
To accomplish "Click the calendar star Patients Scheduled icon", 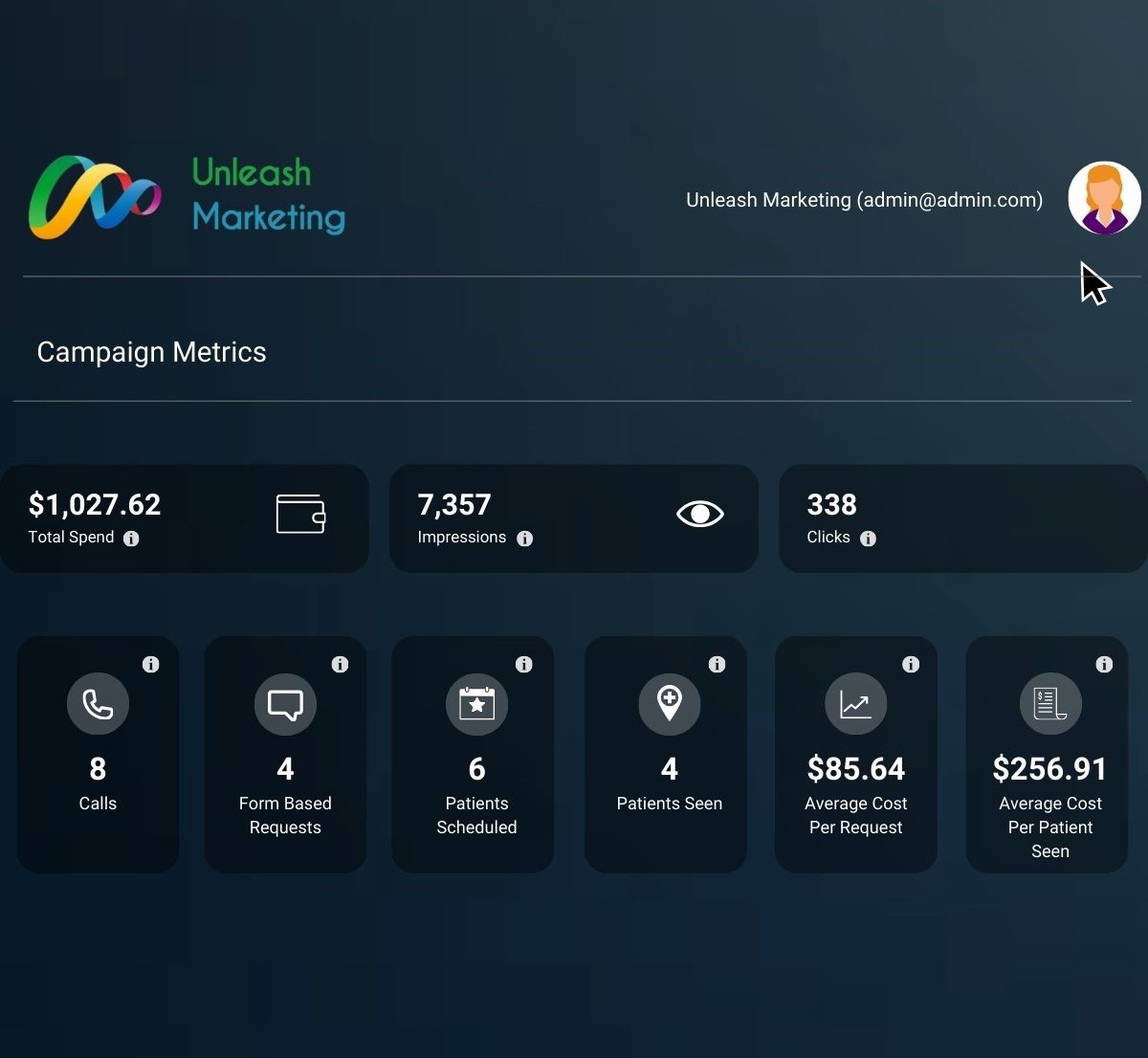I will tap(476, 704).
